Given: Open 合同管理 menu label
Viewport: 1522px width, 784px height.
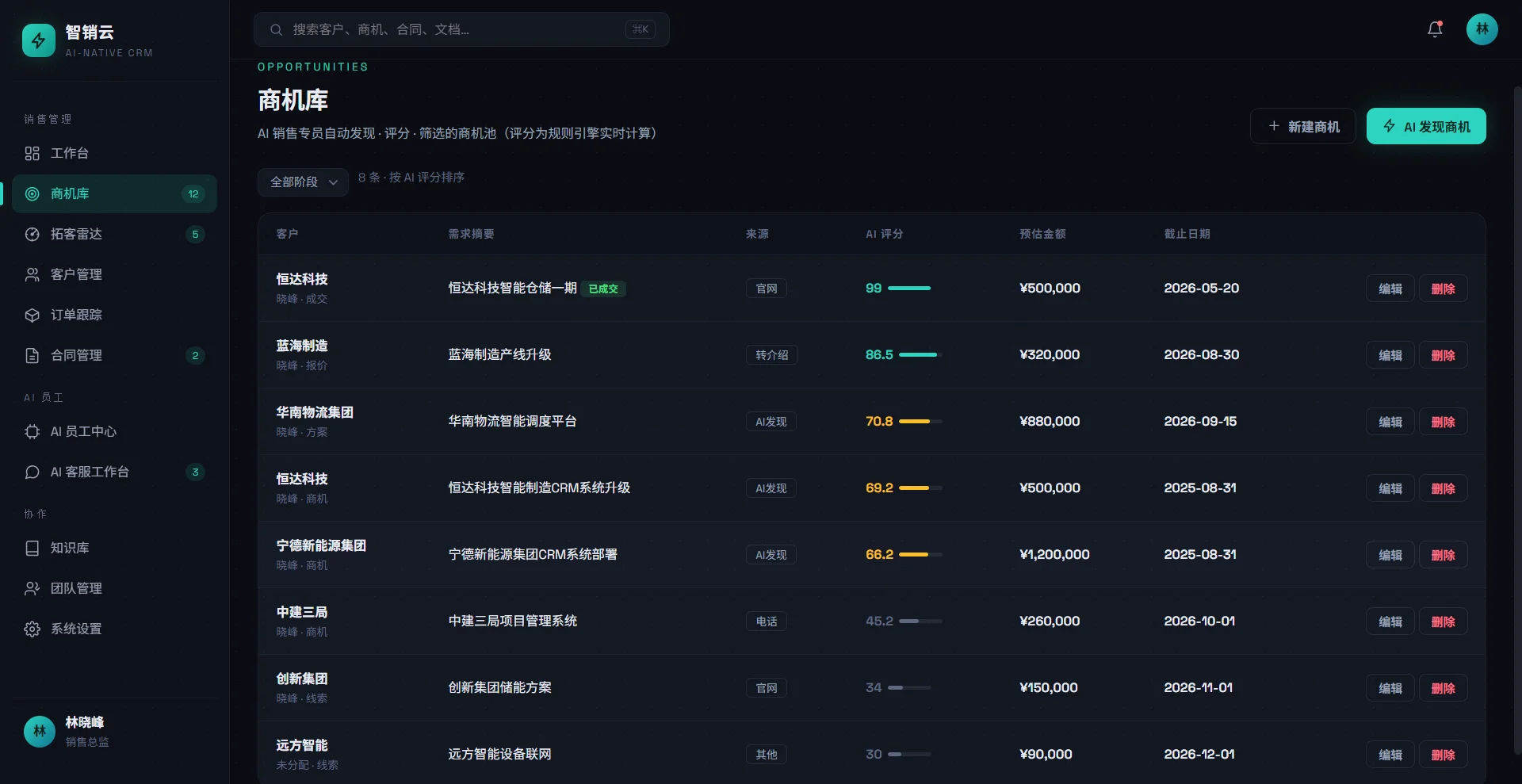Looking at the screenshot, I should tap(76, 355).
